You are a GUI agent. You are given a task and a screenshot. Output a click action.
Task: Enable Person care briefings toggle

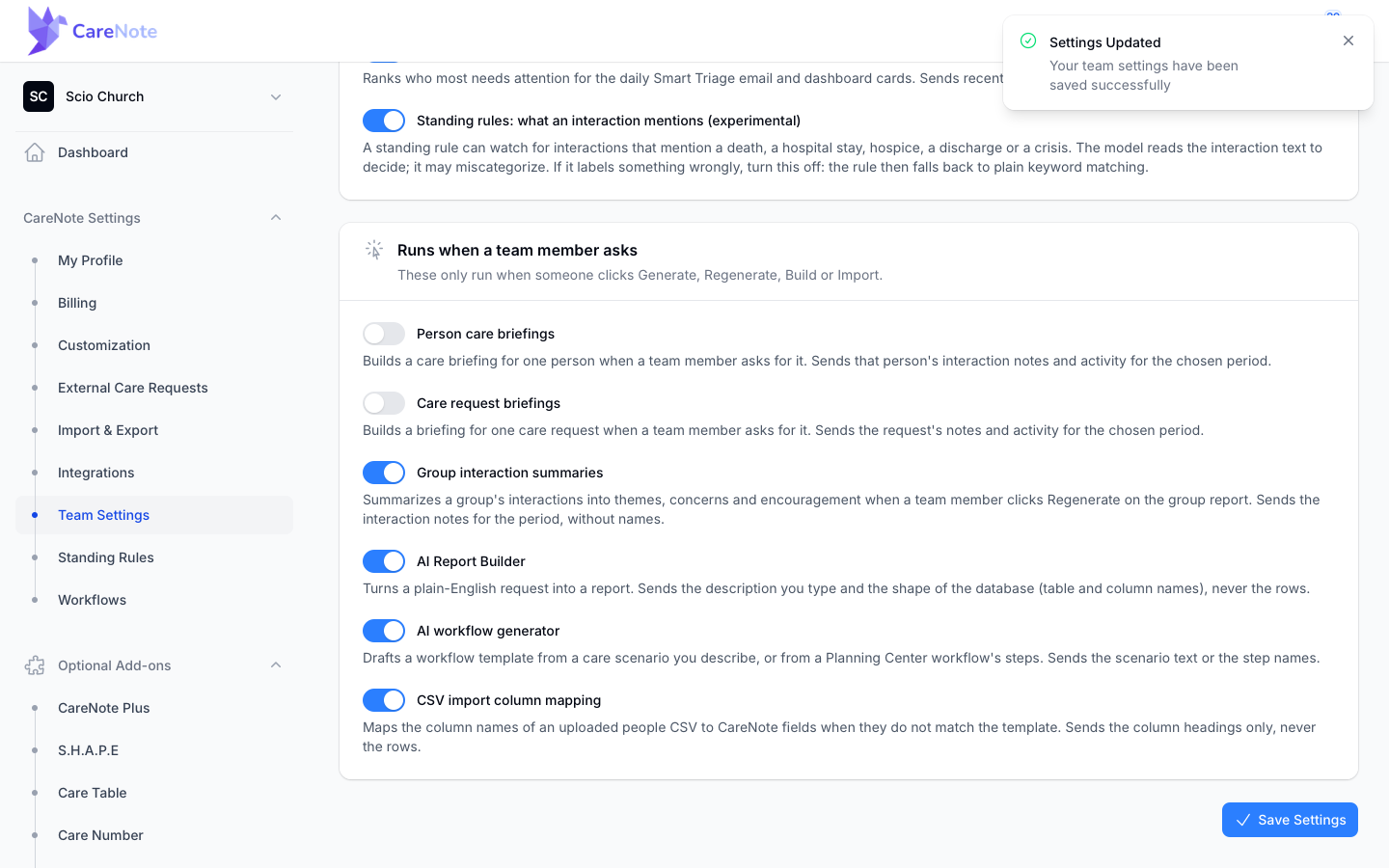pyautogui.click(x=384, y=334)
